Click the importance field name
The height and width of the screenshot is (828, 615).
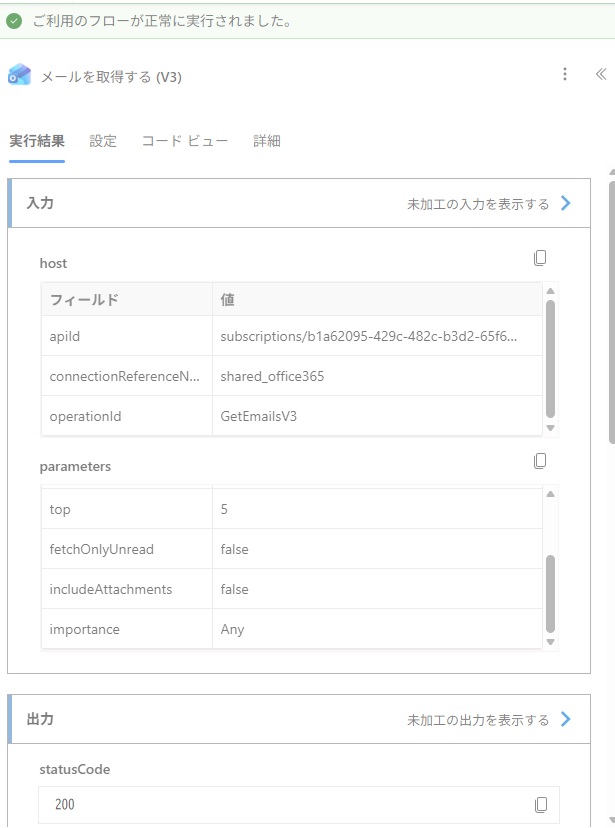click(84, 629)
